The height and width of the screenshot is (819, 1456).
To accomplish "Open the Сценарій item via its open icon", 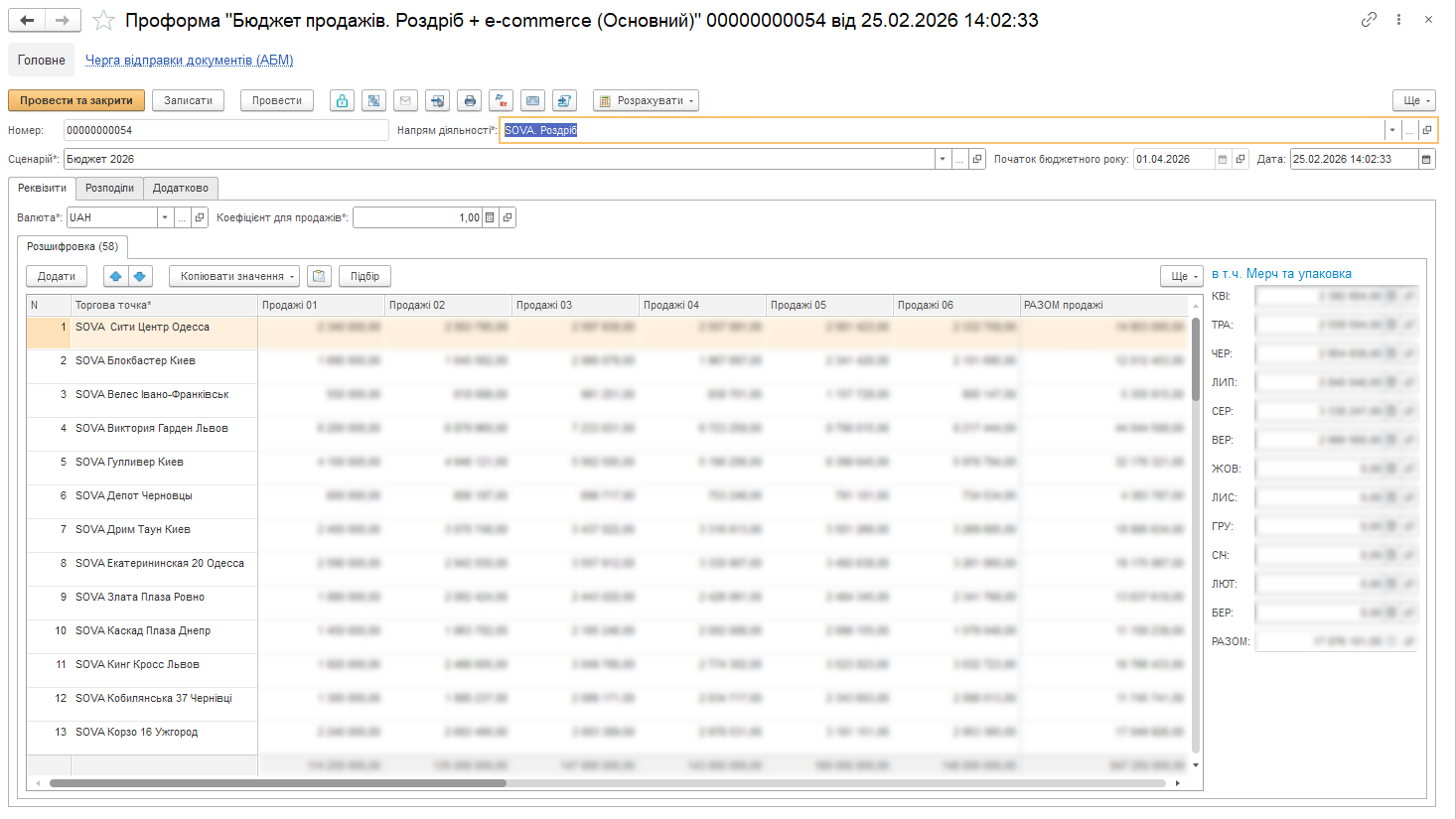I will click(977, 159).
